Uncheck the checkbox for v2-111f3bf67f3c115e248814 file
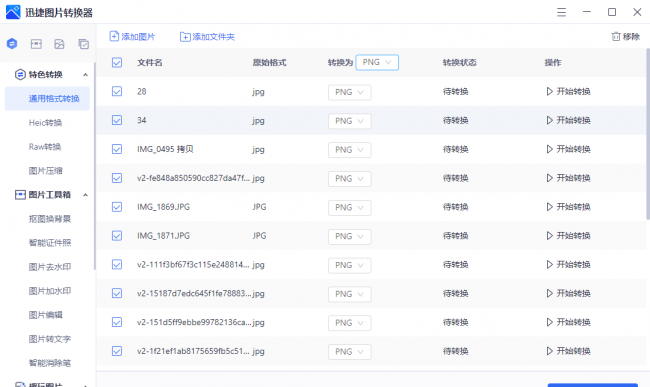The image size is (650, 387). (117, 264)
